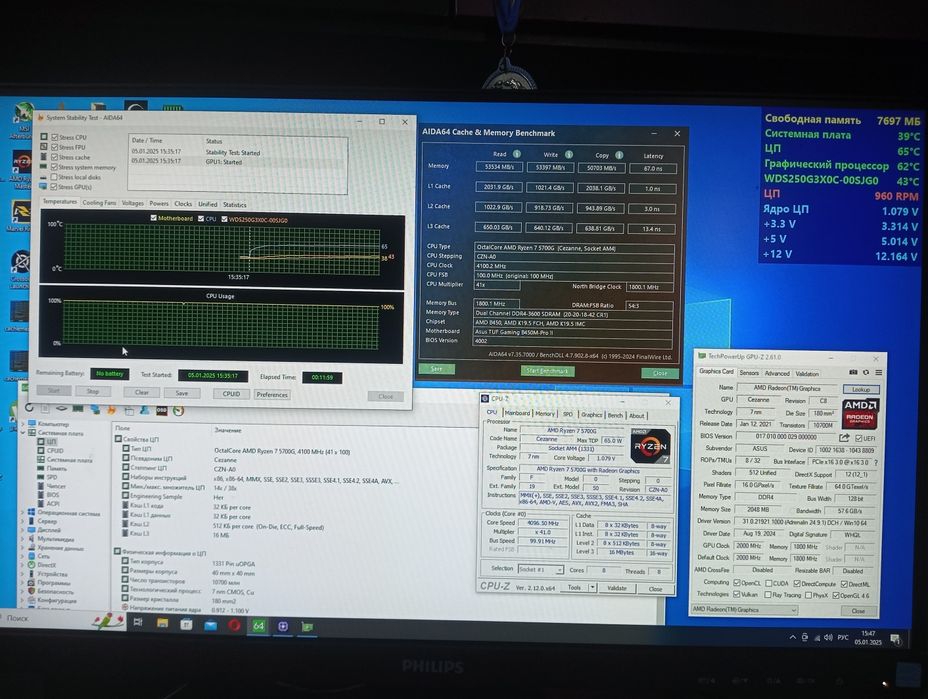Click Start Benchmark button
The height and width of the screenshot is (699, 928).
(547, 371)
